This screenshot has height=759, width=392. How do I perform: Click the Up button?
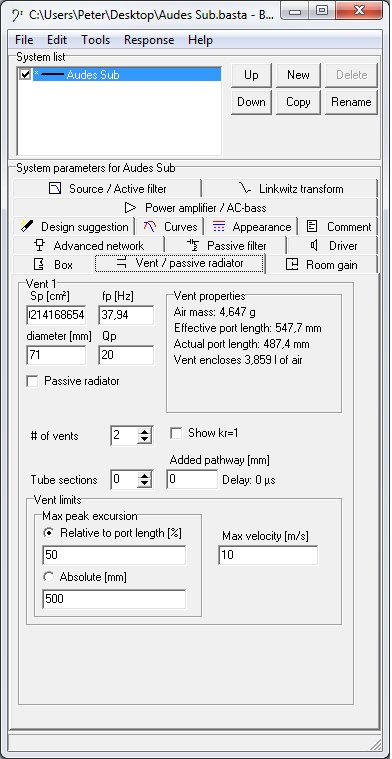(251, 75)
